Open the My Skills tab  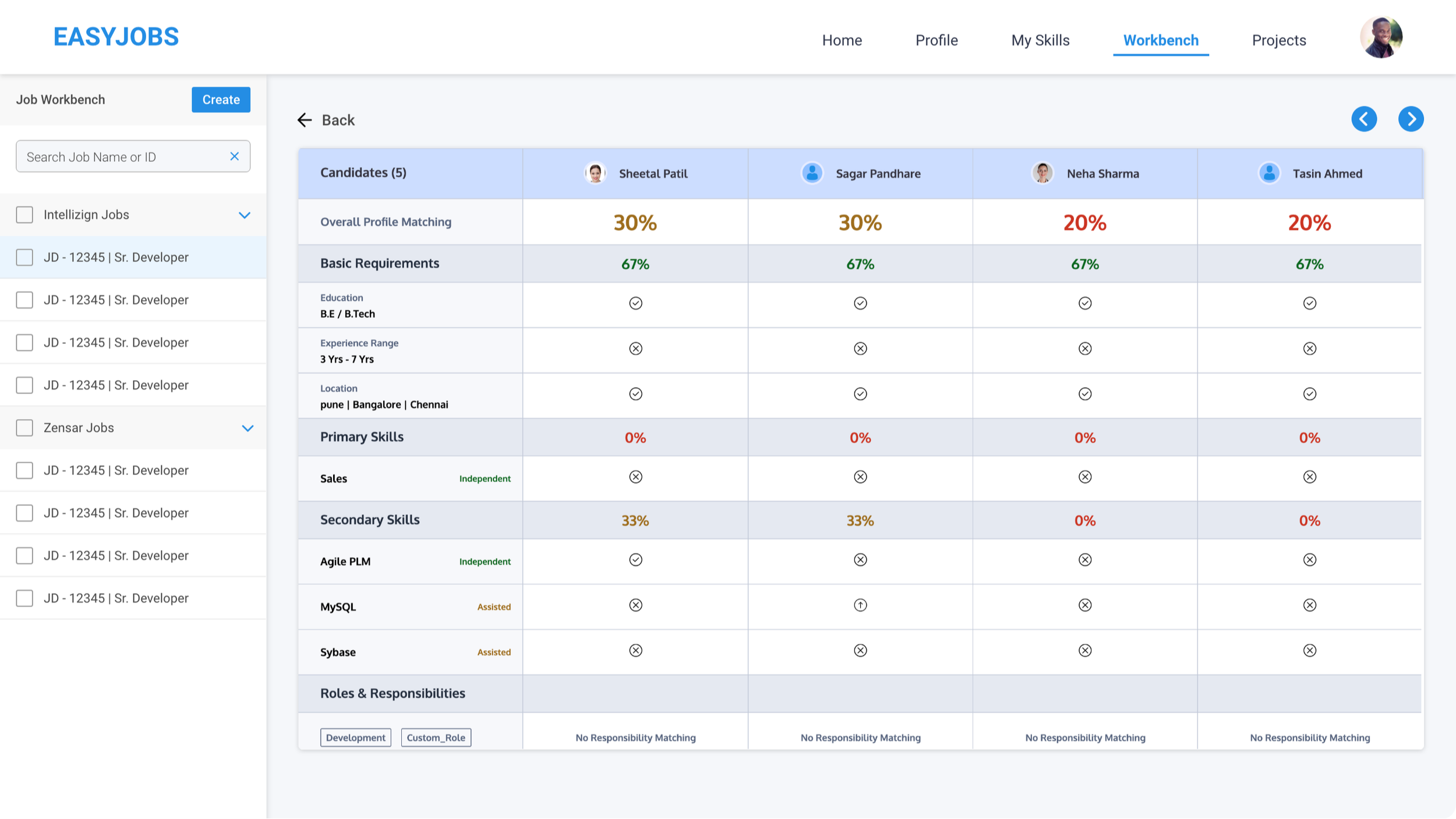pos(1040,40)
